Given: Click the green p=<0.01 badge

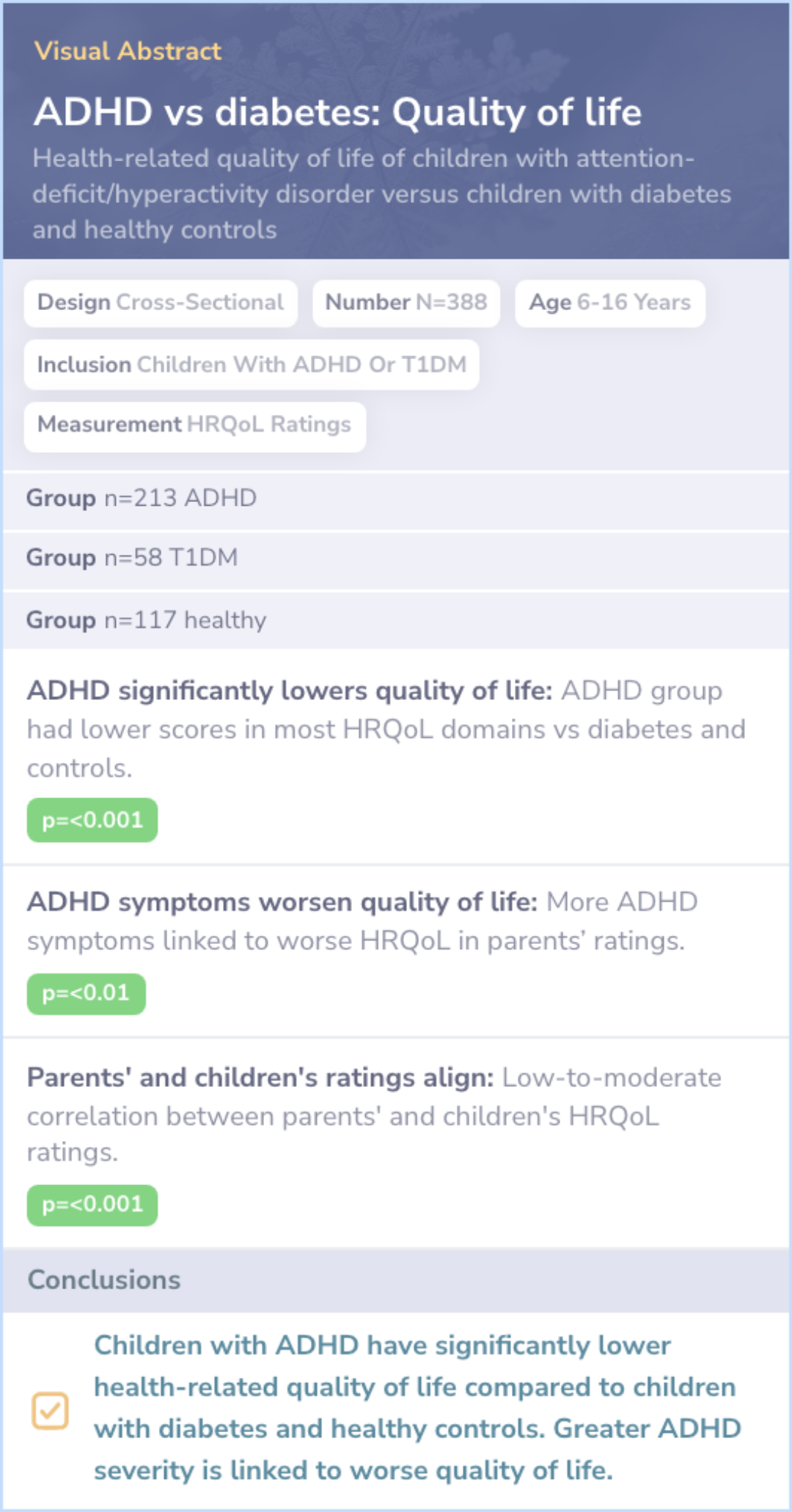Looking at the screenshot, I should point(86,994).
